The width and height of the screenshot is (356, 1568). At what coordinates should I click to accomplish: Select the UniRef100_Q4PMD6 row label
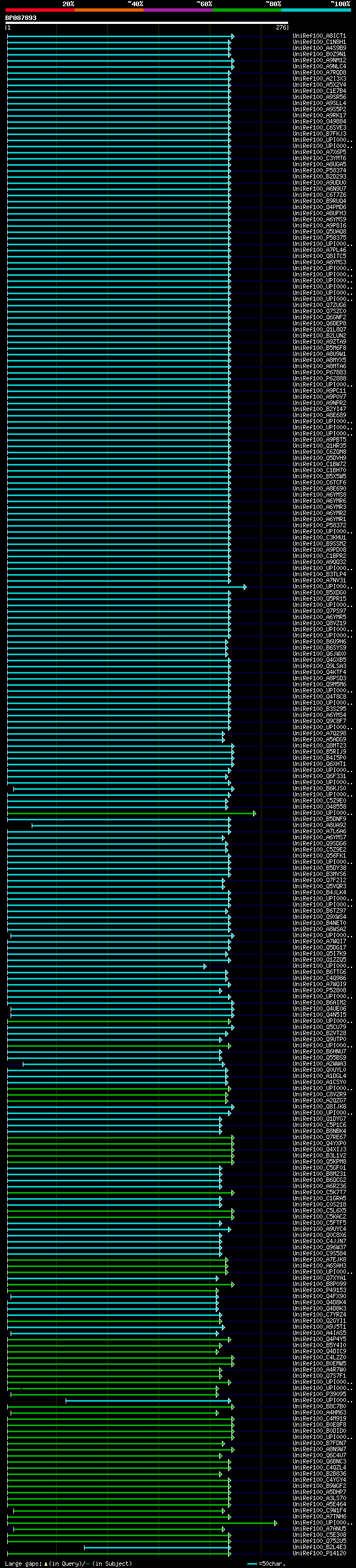coord(319,207)
